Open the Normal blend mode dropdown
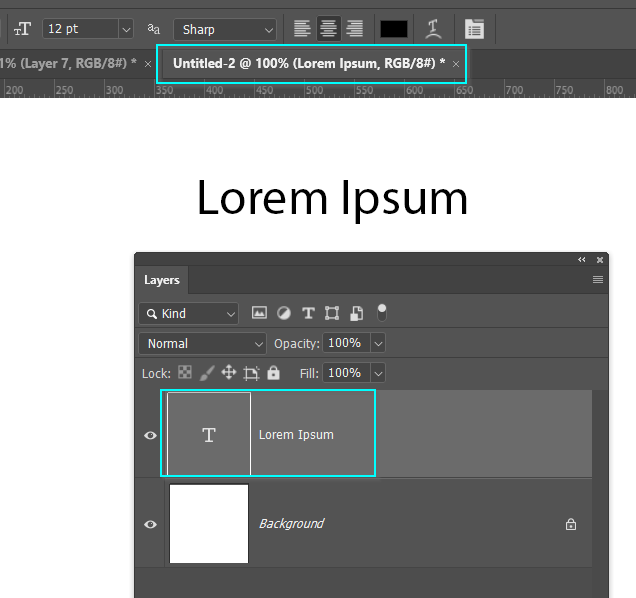Screen dimensions: 636x598 (x=202, y=344)
